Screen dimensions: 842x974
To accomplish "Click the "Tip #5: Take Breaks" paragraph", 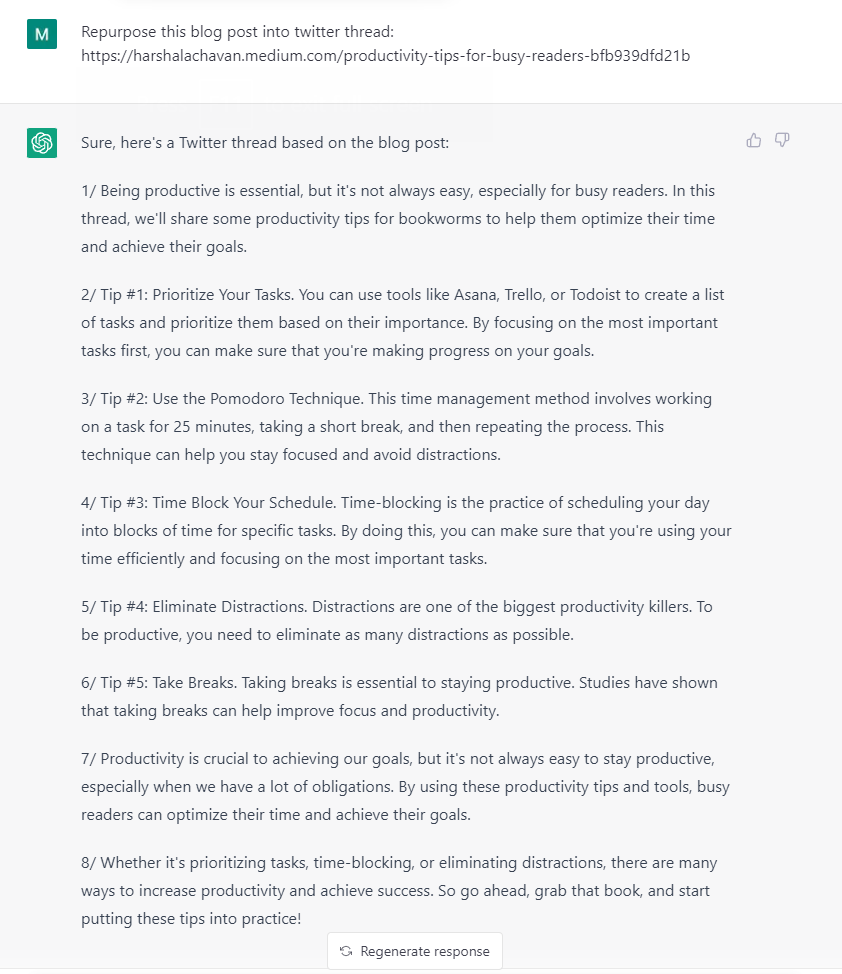I will 399,696.
